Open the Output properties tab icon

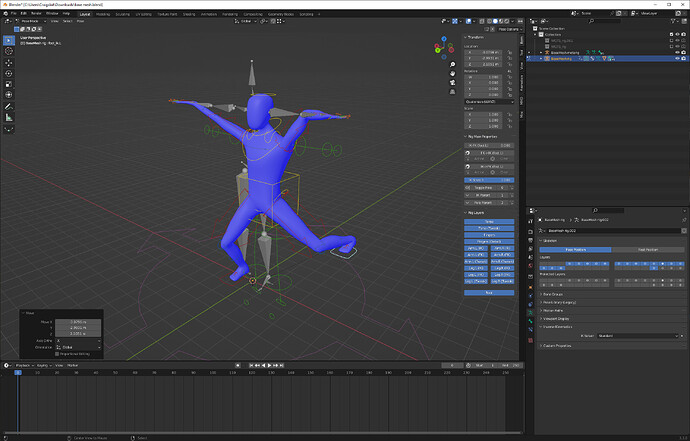[530, 240]
